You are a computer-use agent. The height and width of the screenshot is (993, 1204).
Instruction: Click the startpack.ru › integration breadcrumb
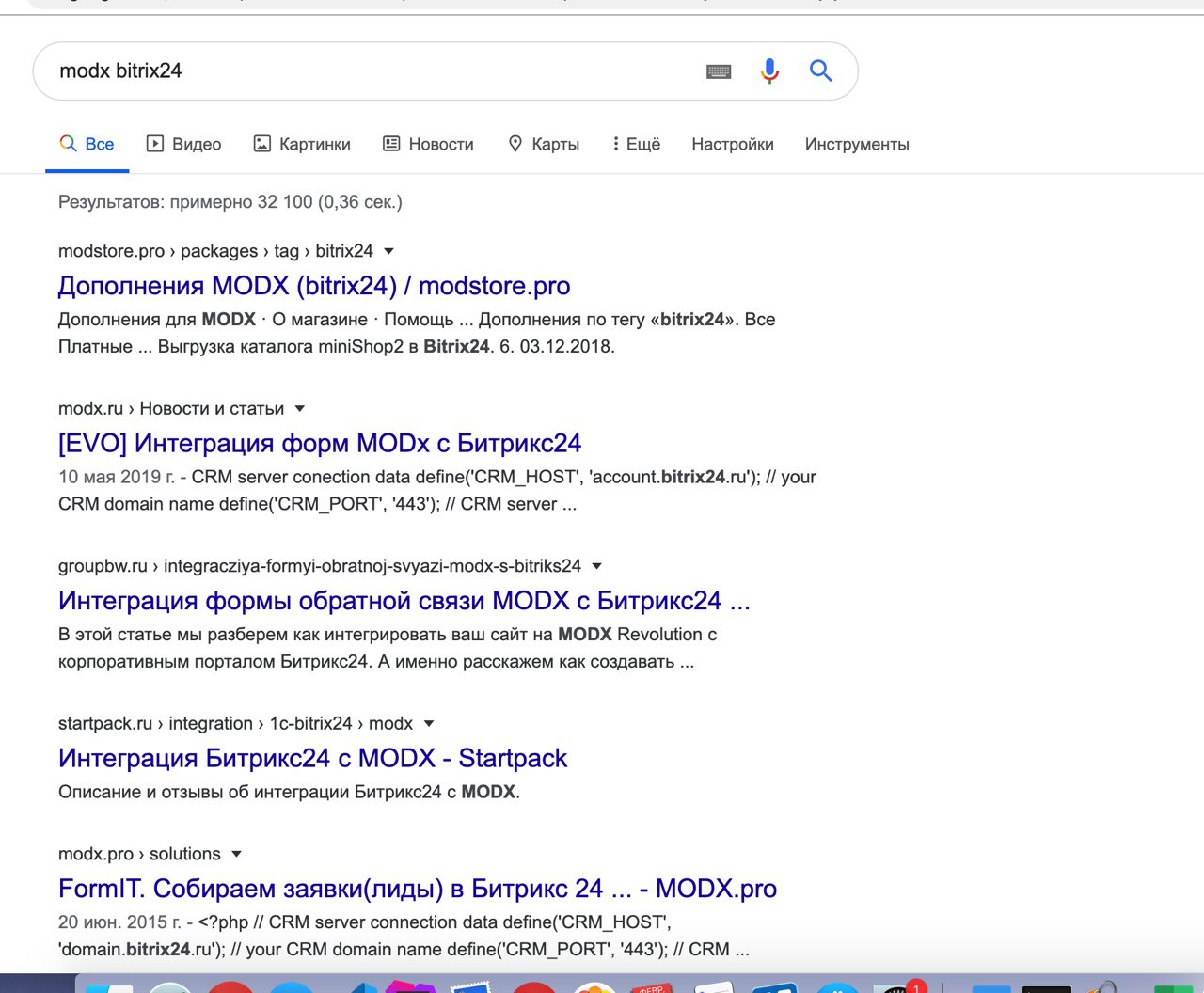[235, 724]
